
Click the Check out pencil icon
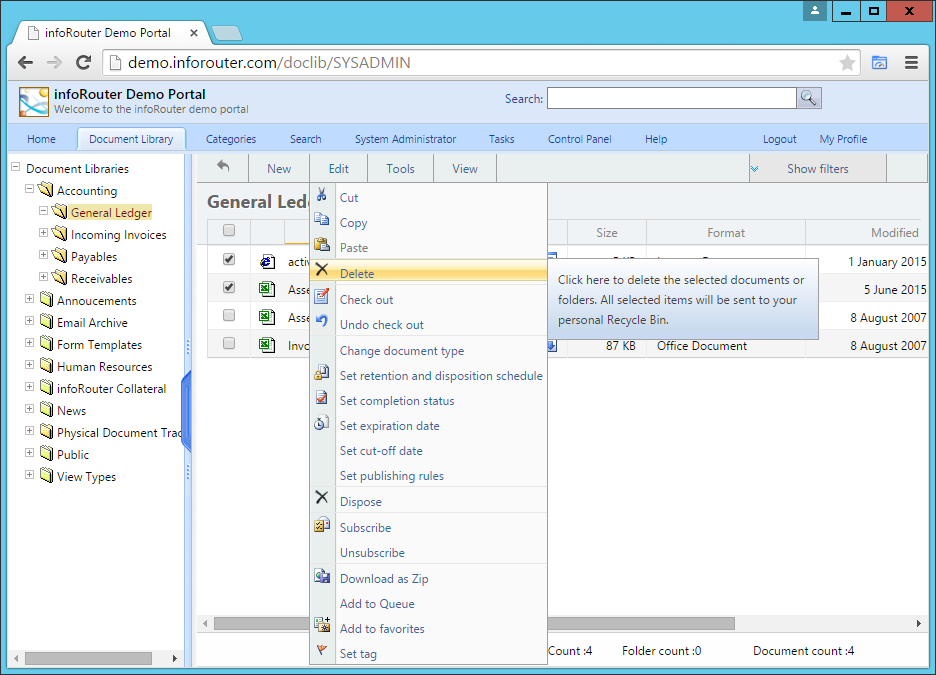322,295
